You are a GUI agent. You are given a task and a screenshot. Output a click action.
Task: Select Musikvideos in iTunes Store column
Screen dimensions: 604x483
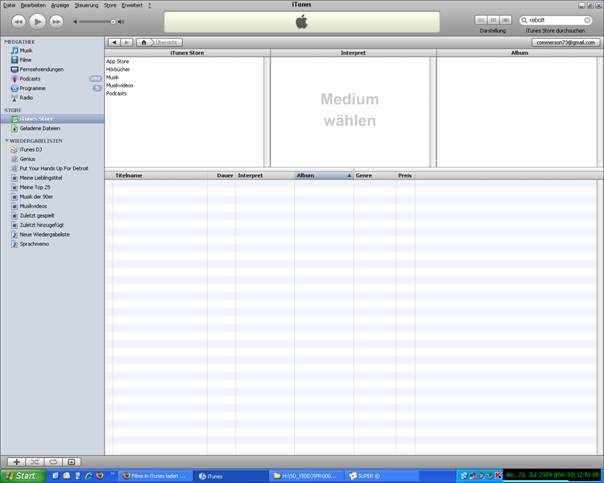tap(120, 86)
